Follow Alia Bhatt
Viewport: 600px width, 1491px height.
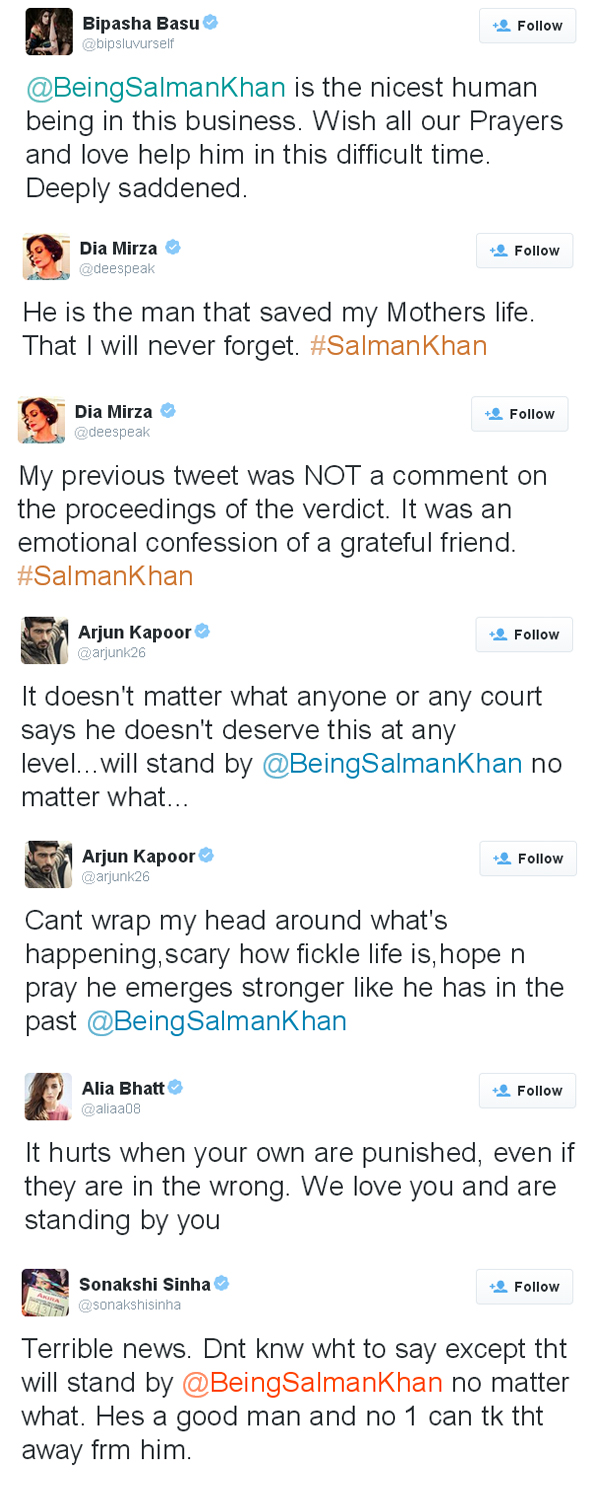pos(527,1091)
